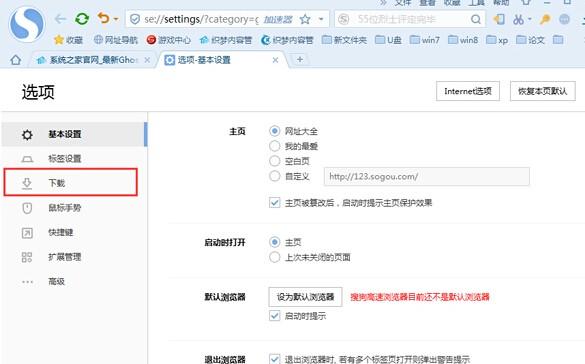
Task: Click the orange undo arrow icon
Action: 103,18
